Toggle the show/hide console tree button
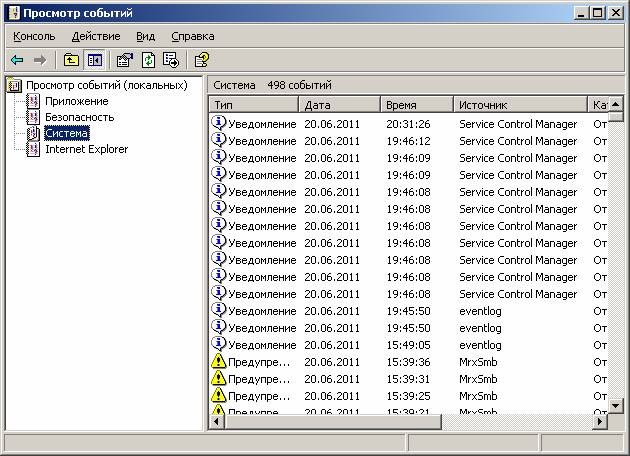The height and width of the screenshot is (456, 630). click(94, 60)
